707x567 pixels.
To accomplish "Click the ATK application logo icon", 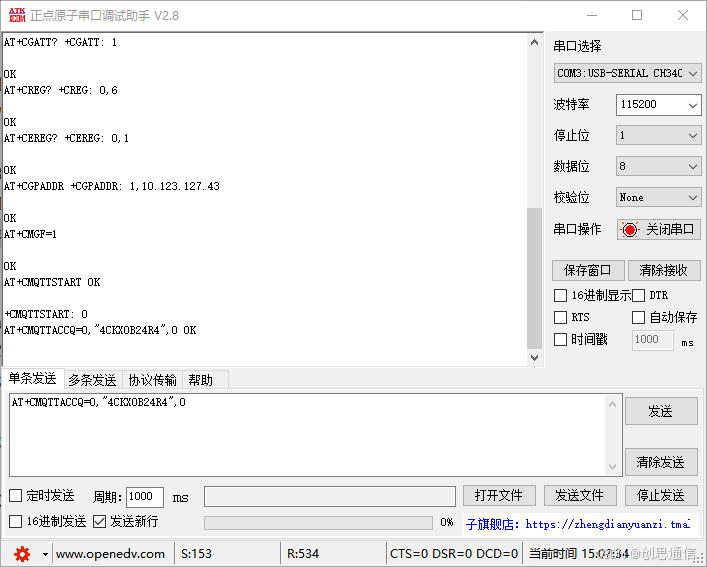I will 17,15.
